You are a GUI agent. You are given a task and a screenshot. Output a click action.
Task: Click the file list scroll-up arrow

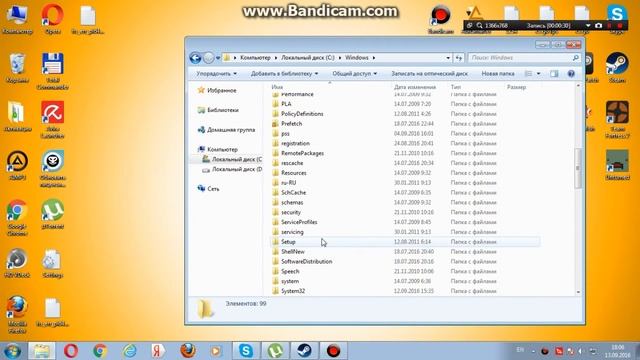[578, 86]
